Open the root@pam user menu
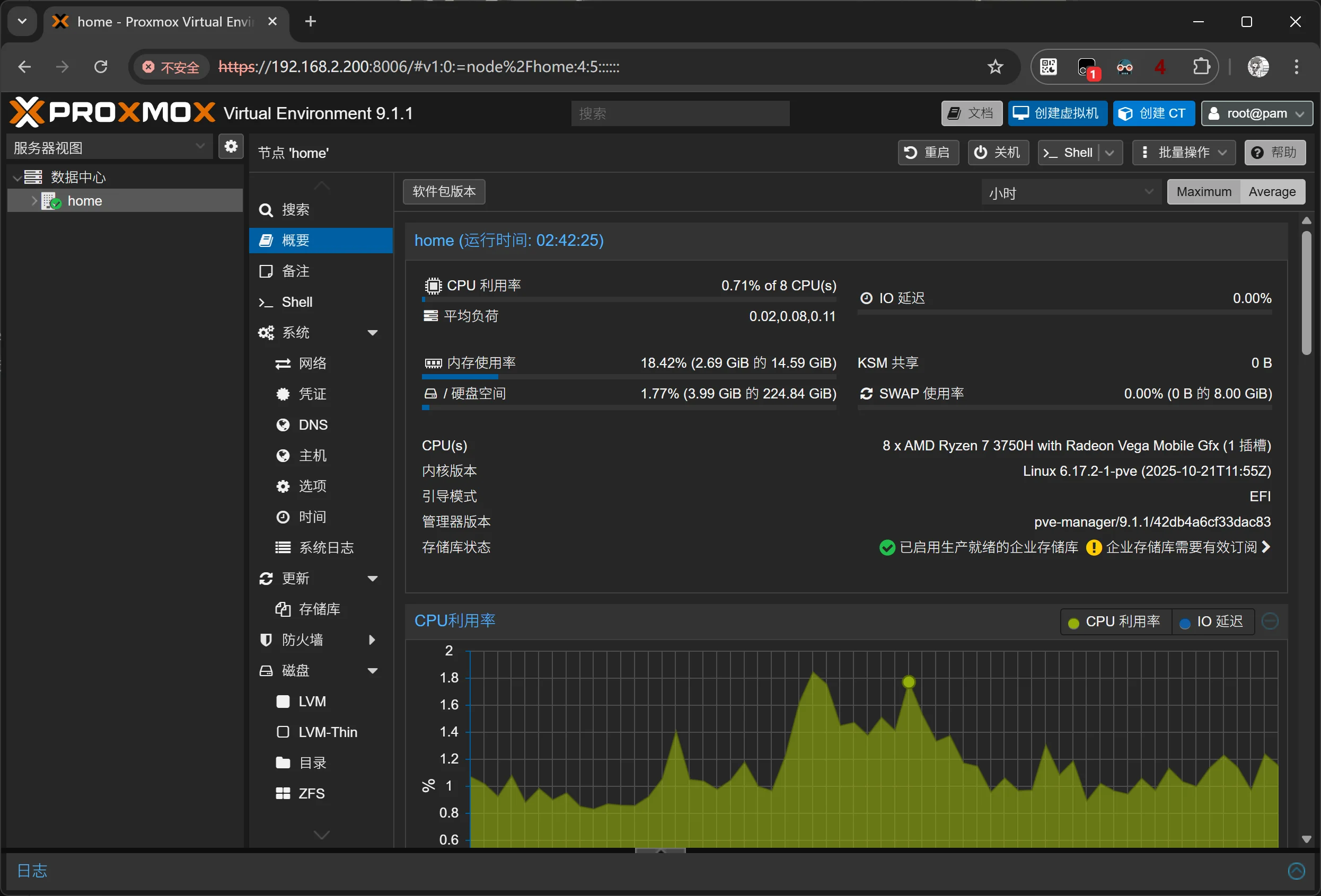The width and height of the screenshot is (1321, 896). pyautogui.click(x=1256, y=113)
